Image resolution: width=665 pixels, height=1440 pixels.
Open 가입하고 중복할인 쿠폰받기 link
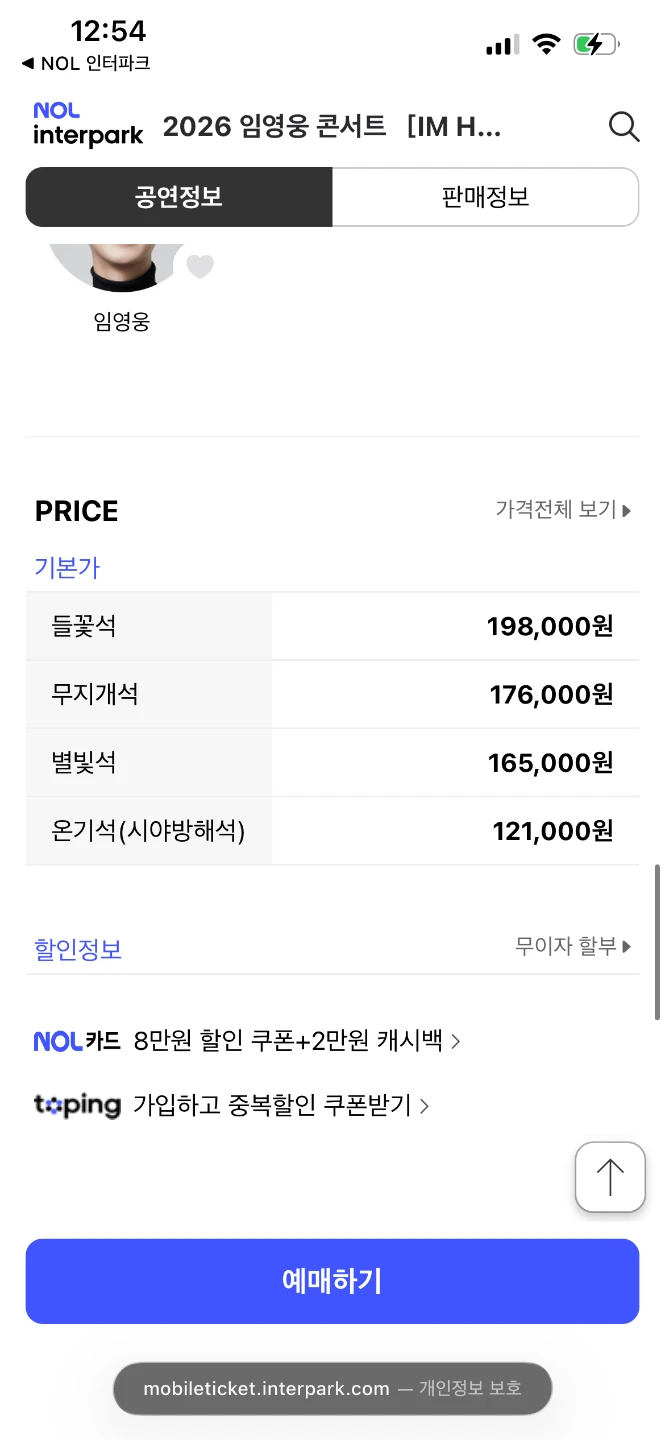click(281, 1105)
